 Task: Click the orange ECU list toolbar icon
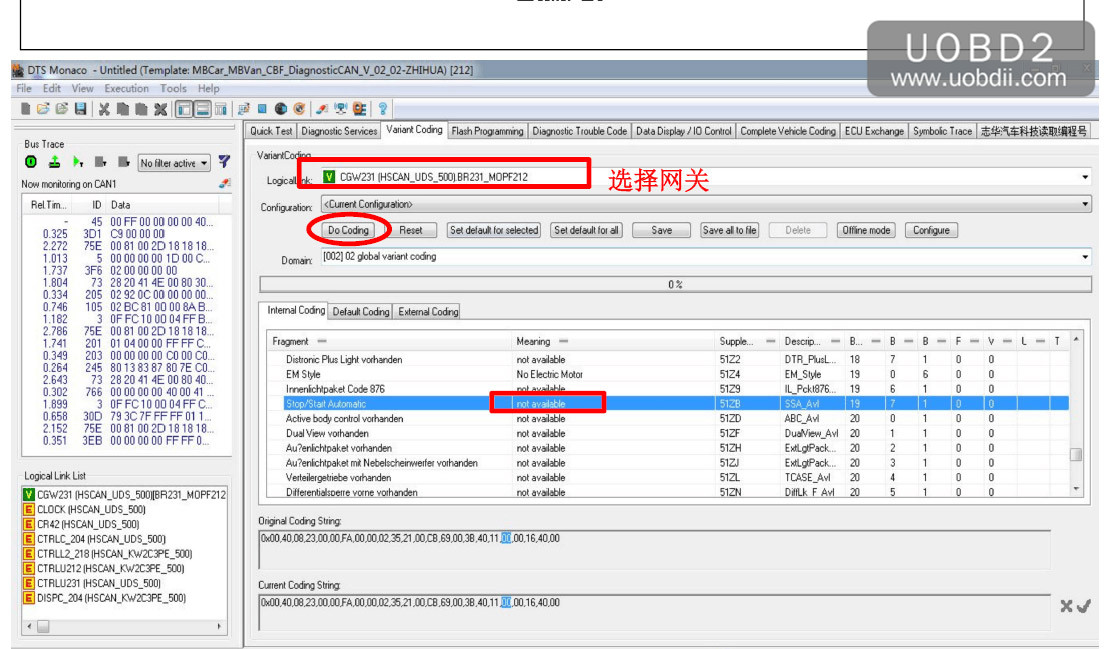(x=359, y=109)
